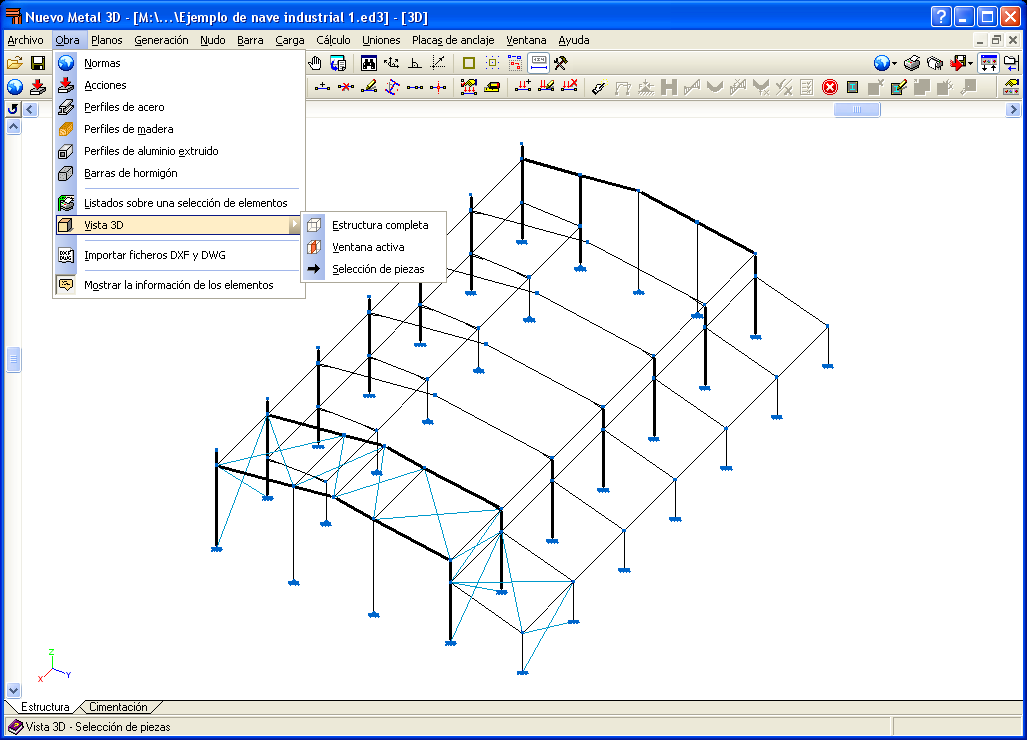
Task: Click the binoculars search icon
Action: [x=369, y=63]
